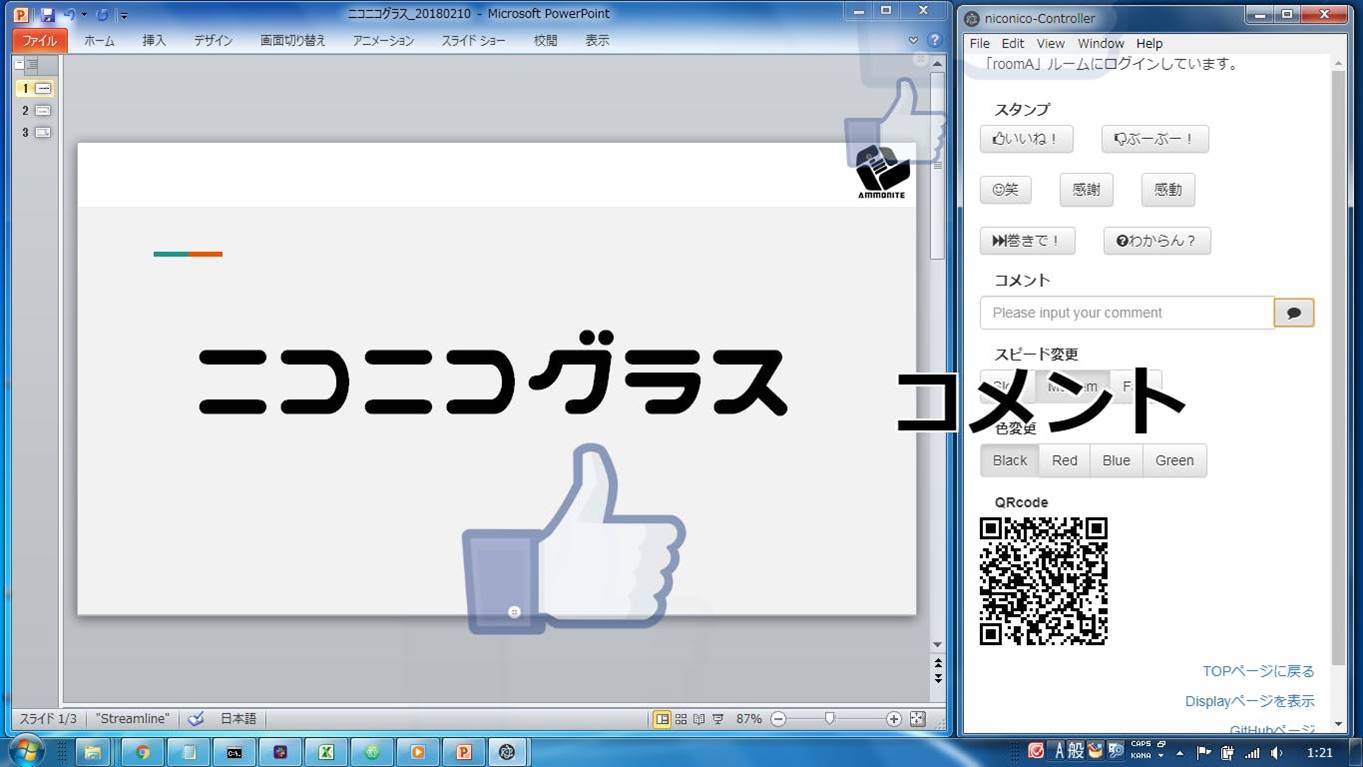Send the いいね！ stamp
Viewport: 1363px width, 767px height.
coord(1026,139)
